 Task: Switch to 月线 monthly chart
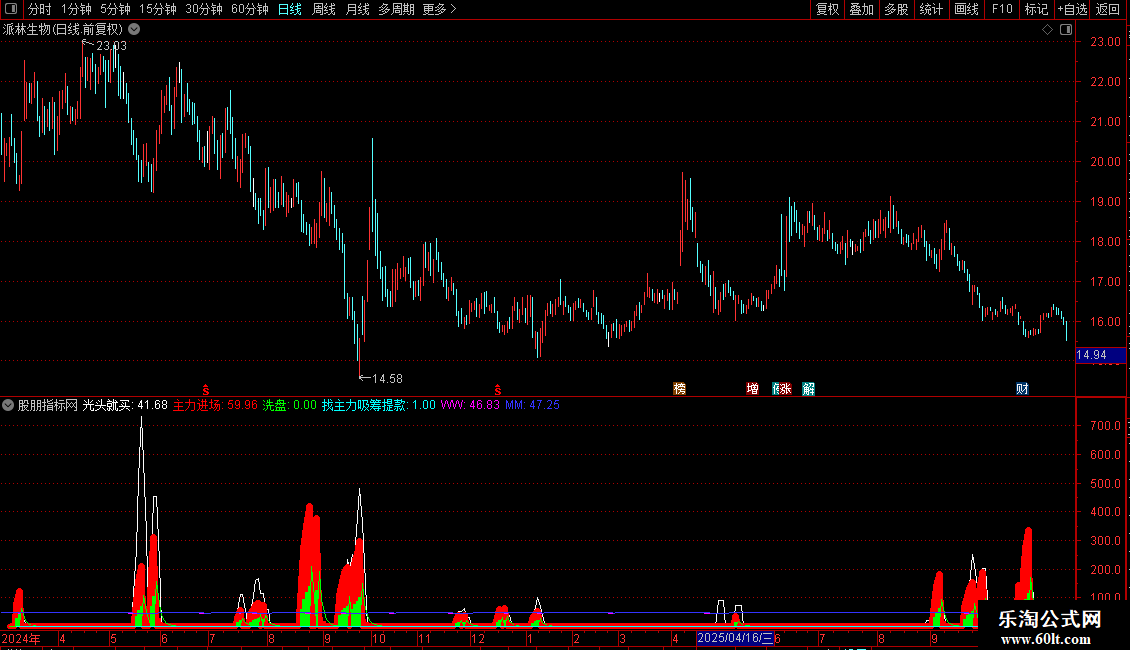[357, 9]
